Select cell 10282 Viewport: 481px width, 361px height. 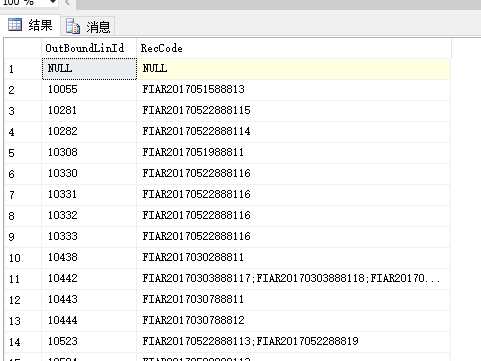(89, 132)
